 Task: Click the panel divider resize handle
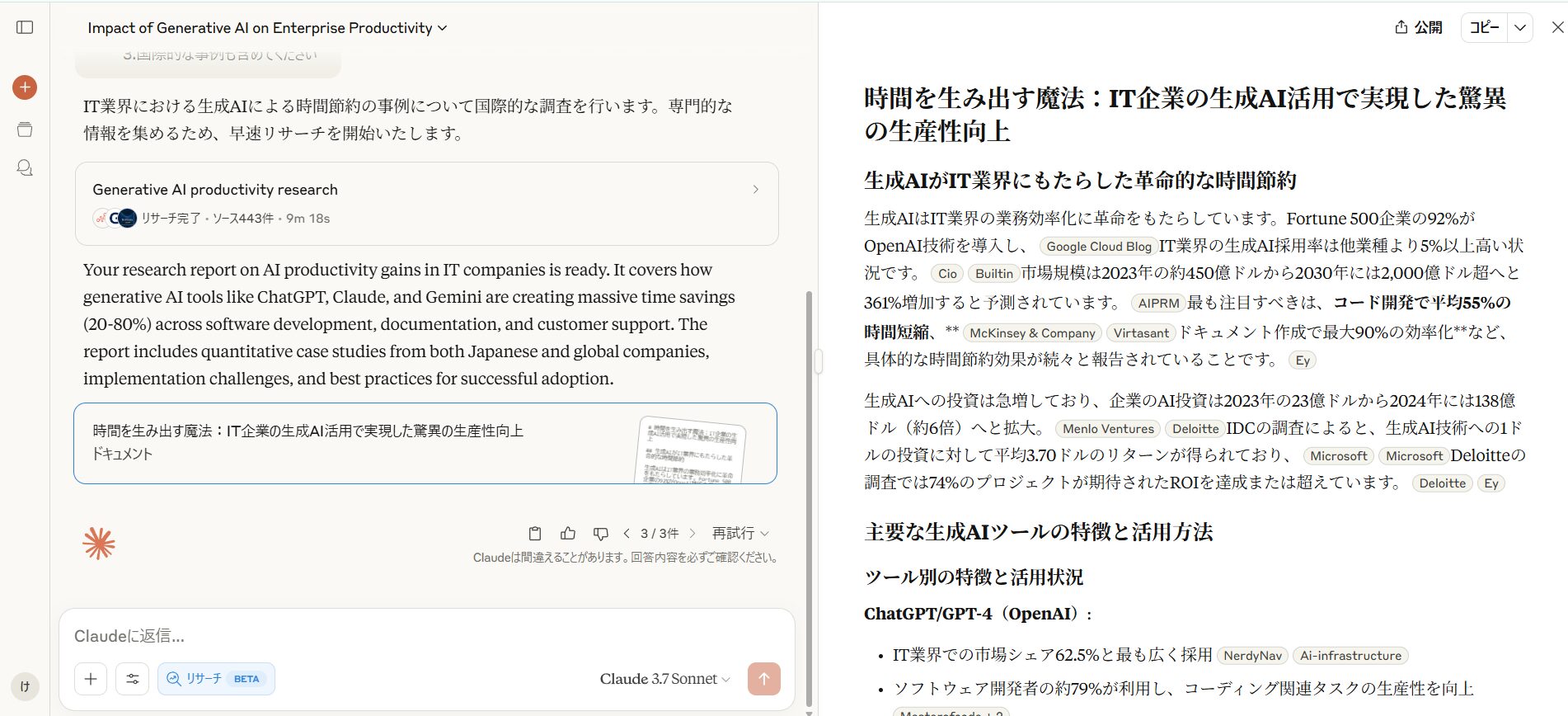[x=819, y=361]
